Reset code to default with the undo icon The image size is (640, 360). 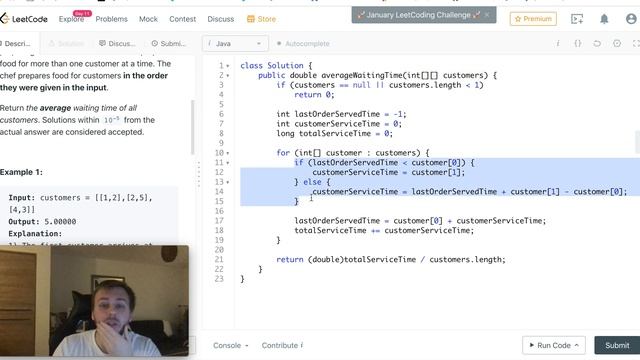coord(597,43)
